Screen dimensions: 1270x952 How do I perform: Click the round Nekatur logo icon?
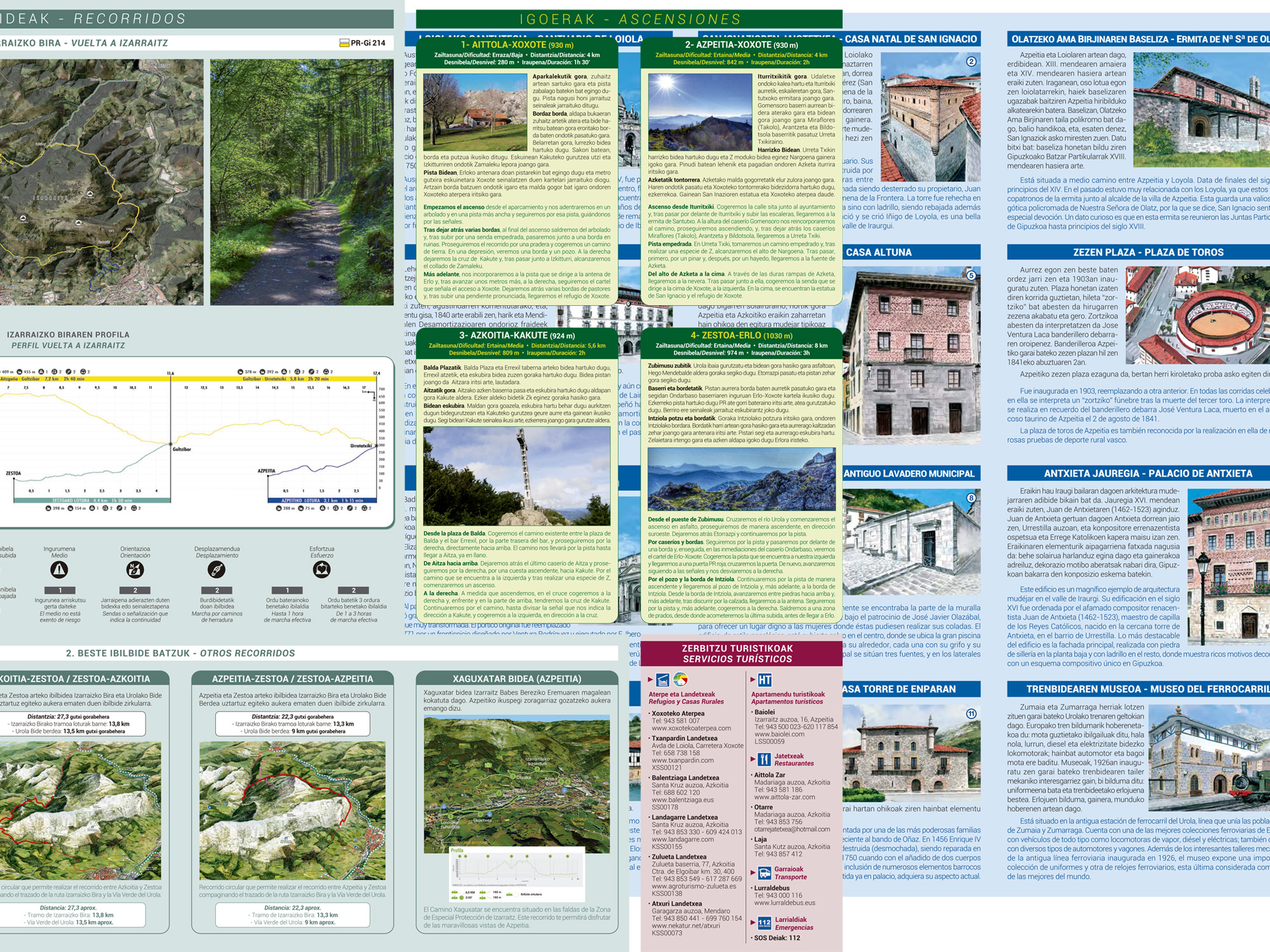[679, 680]
